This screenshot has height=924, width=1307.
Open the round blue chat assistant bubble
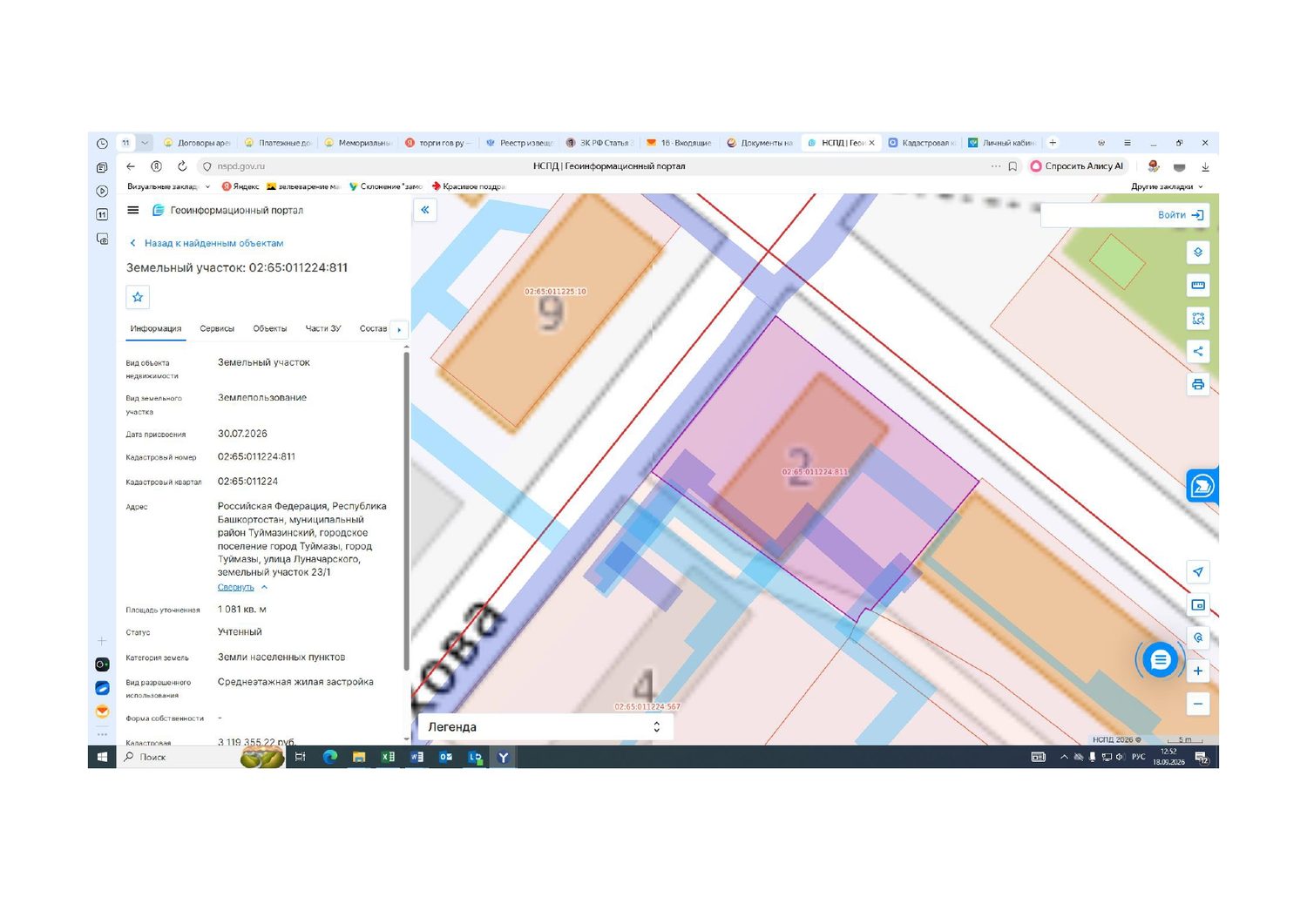point(1160,661)
